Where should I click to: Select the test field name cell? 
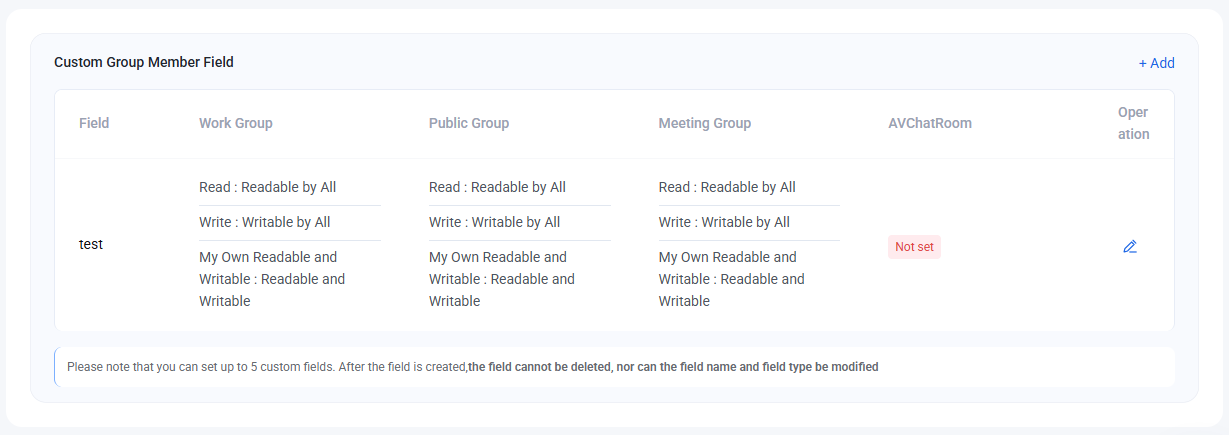point(91,244)
